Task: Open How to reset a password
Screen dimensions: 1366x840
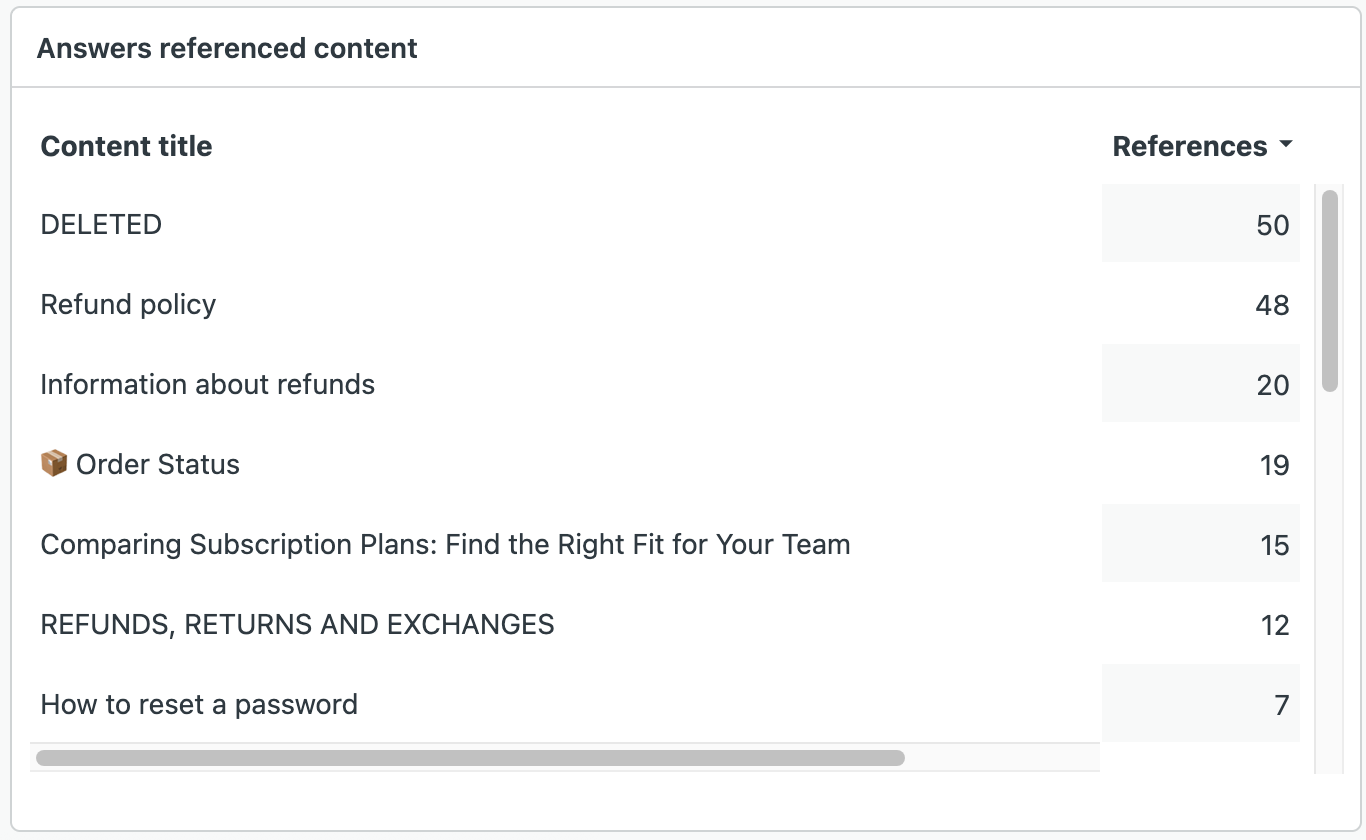Action: (x=199, y=704)
